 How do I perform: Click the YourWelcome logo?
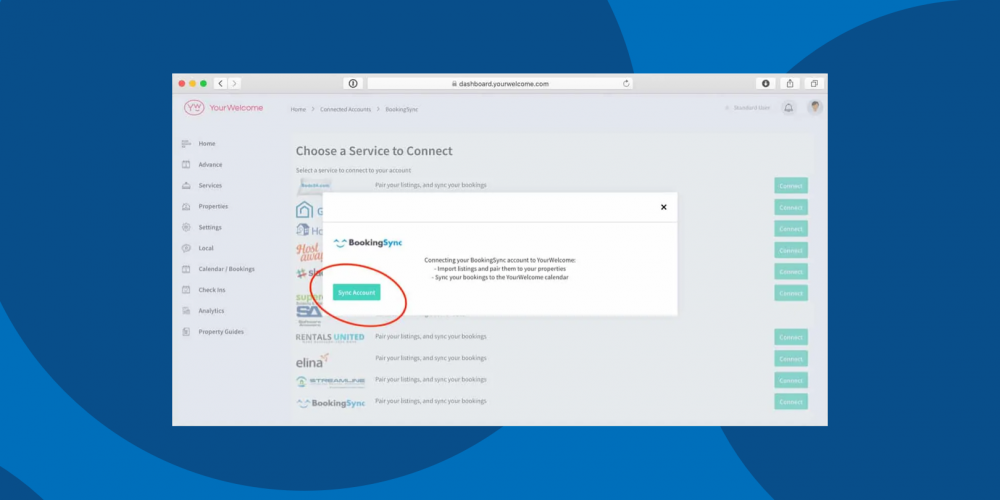tap(224, 108)
